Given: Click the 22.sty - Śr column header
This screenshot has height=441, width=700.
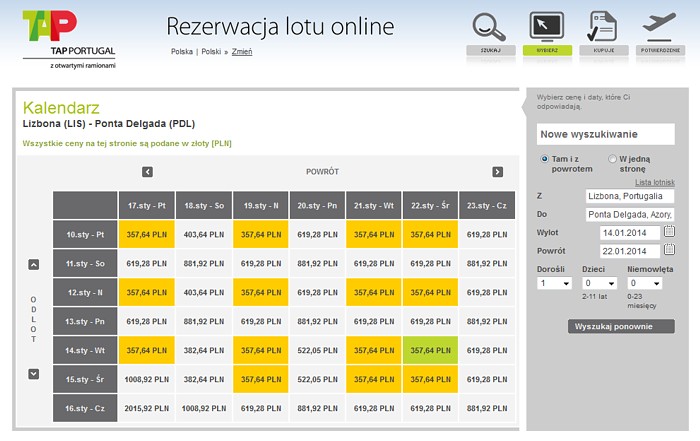Looking at the screenshot, I should pos(430,205).
